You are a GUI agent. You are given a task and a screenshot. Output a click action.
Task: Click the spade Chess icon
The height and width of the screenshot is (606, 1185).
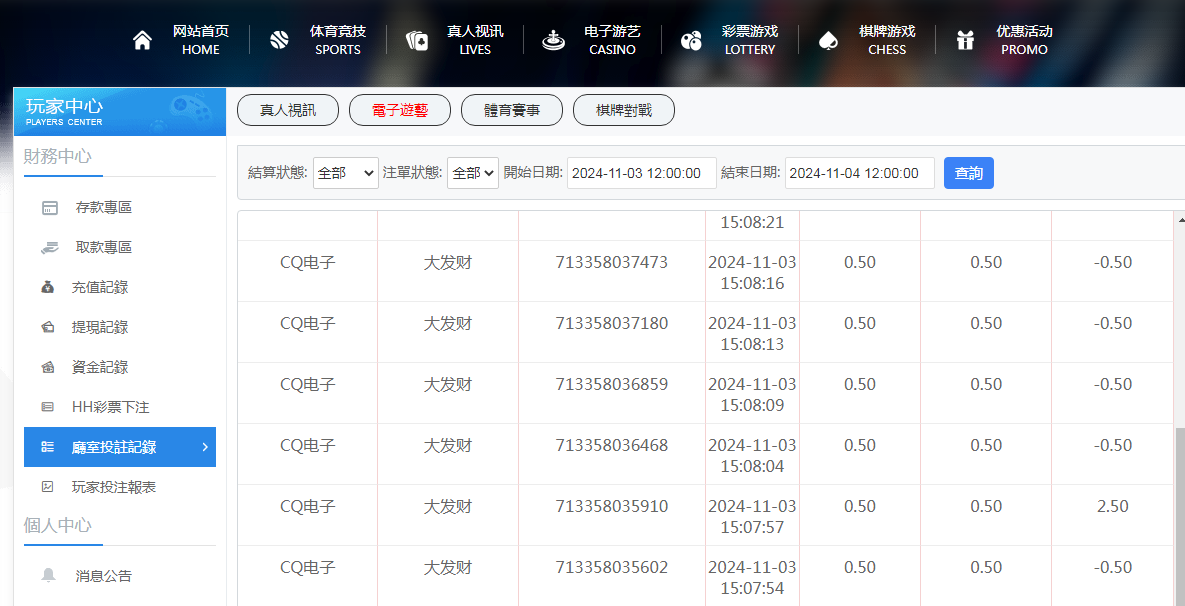[x=827, y=41]
